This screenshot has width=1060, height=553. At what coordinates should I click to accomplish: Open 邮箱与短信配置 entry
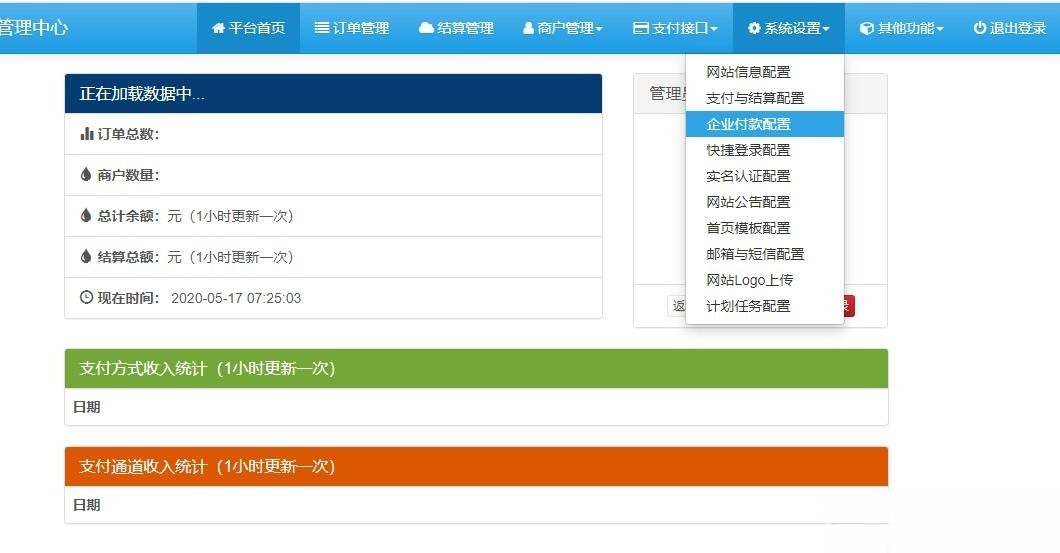point(755,254)
